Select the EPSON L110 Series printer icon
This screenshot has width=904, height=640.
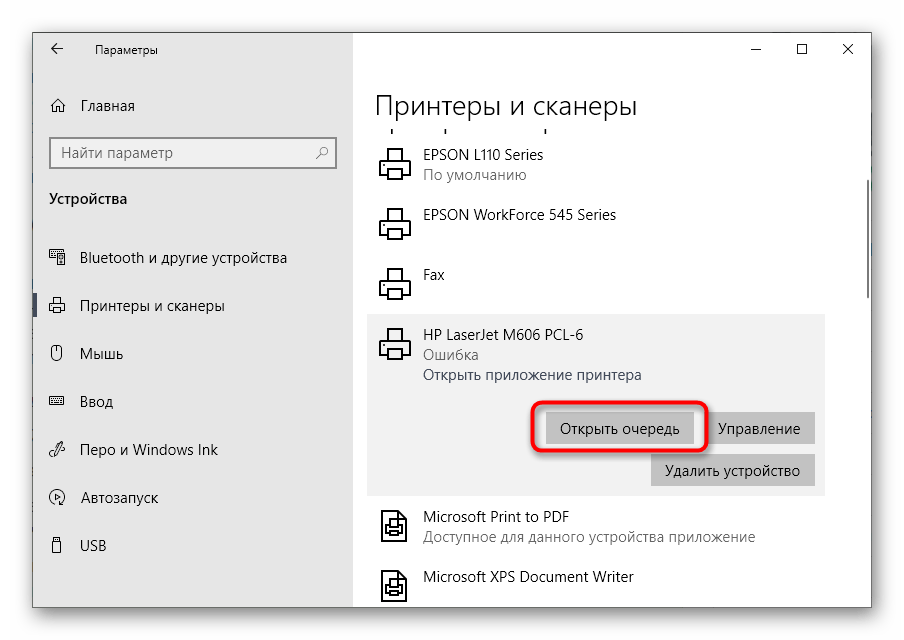point(395,163)
